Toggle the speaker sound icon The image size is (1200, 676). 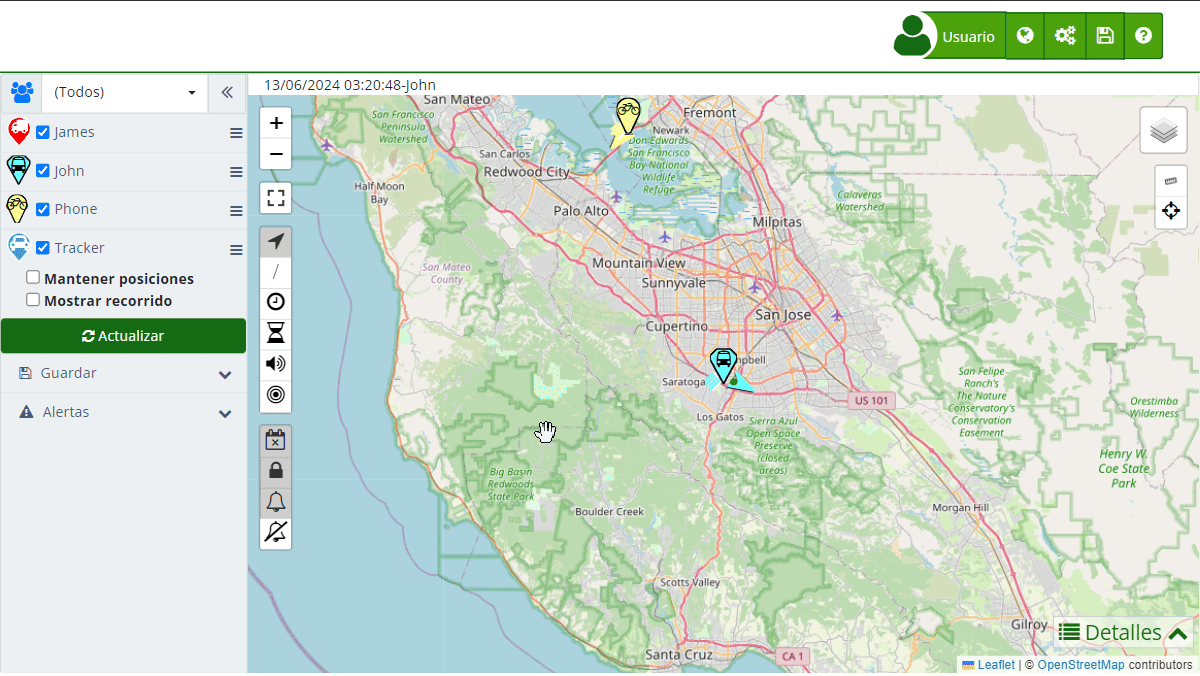pyautogui.click(x=276, y=364)
